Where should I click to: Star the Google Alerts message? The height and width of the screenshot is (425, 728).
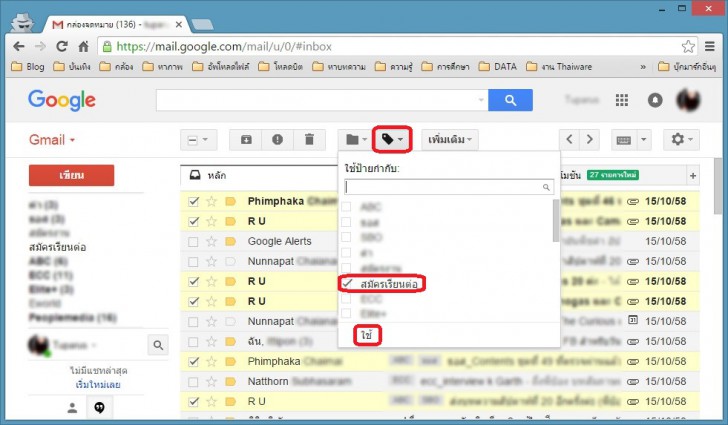[212, 242]
